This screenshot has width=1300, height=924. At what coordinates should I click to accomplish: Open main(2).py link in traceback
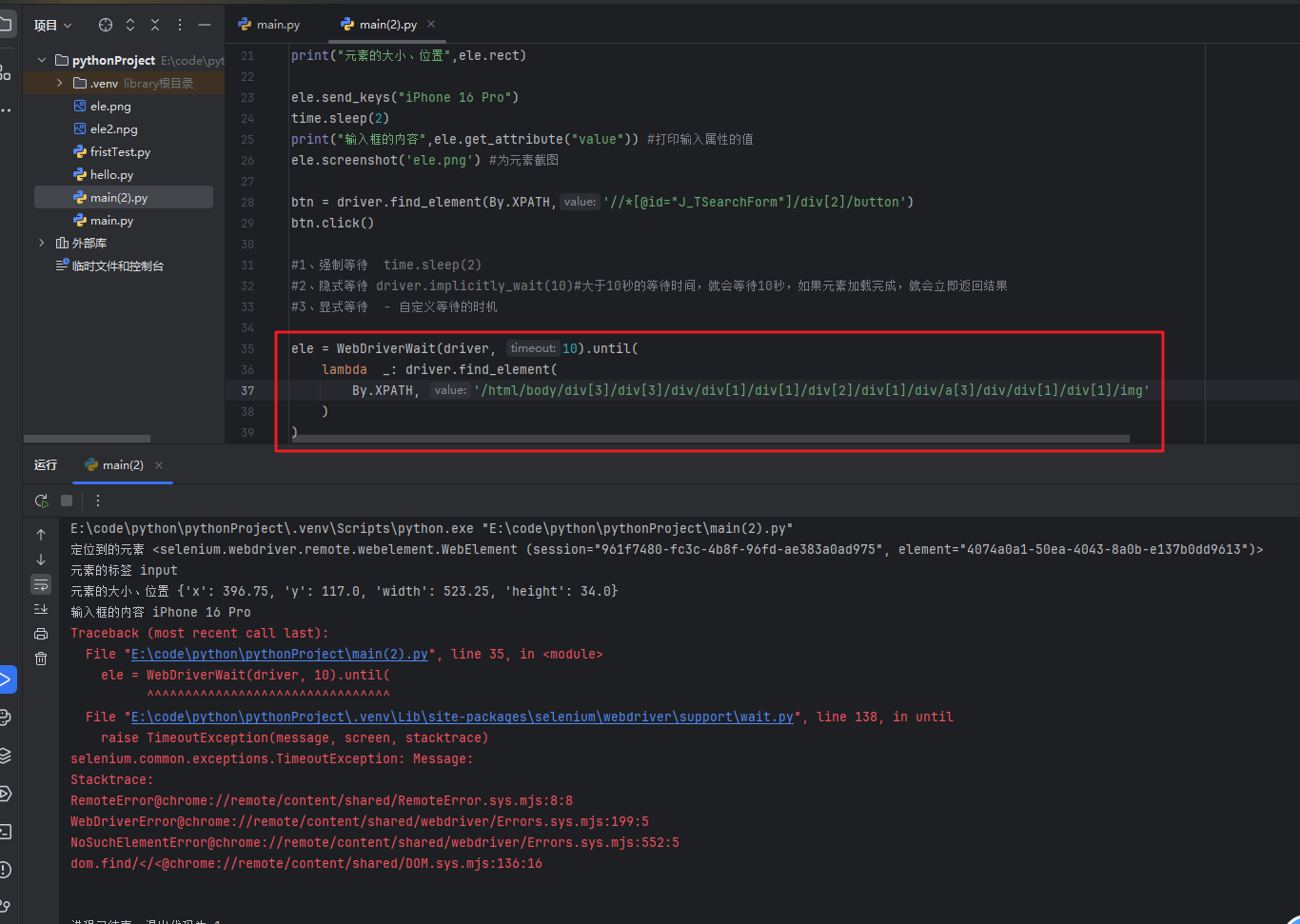pyautogui.click(x=280, y=654)
